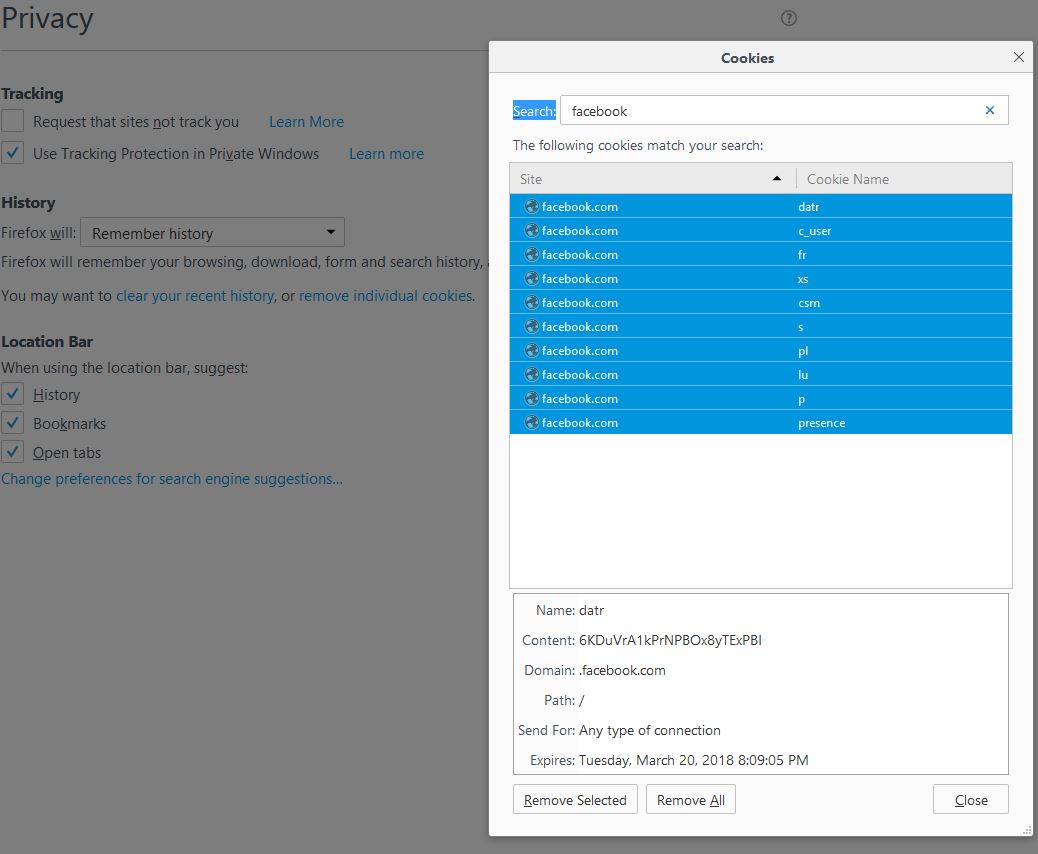
Task: Click the Site column sort arrow
Action: pos(777,179)
